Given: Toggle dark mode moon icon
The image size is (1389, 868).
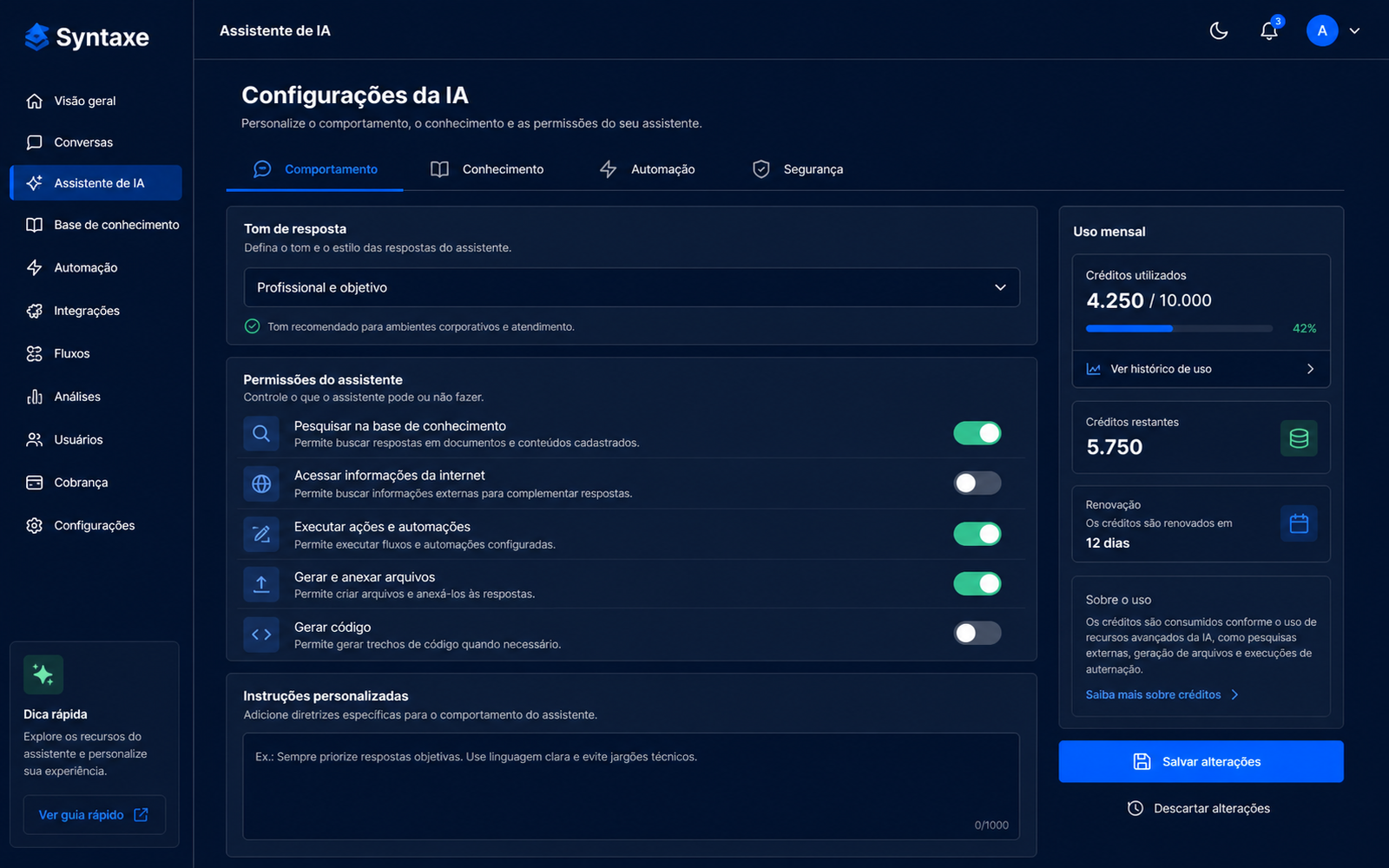Looking at the screenshot, I should point(1219,31).
